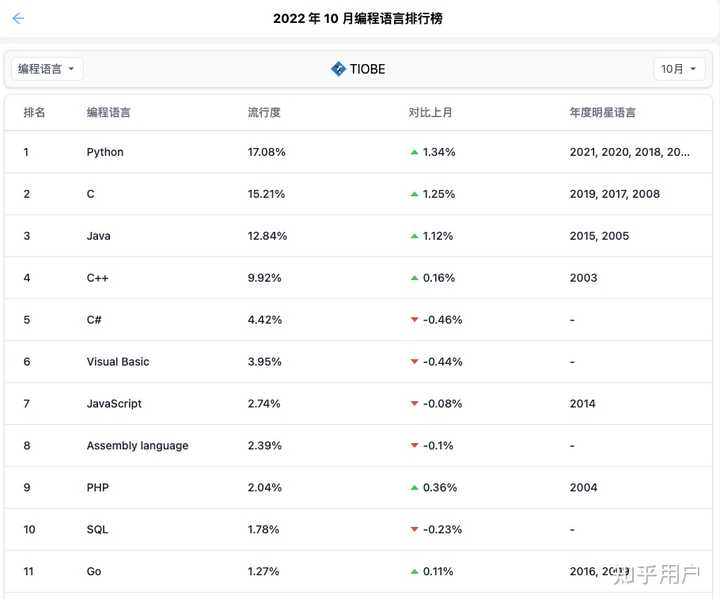Click the TIOBE diamond logo icon
Image resolution: width=720 pixels, height=599 pixels.
(338, 69)
